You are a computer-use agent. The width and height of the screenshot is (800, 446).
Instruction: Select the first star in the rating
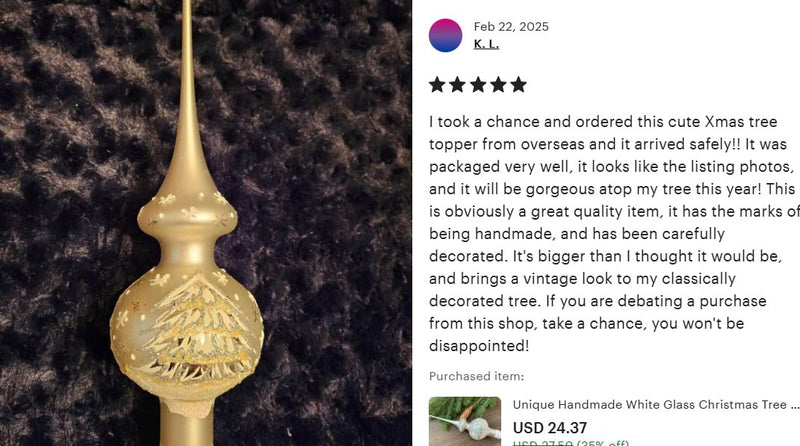pyautogui.click(x=437, y=85)
